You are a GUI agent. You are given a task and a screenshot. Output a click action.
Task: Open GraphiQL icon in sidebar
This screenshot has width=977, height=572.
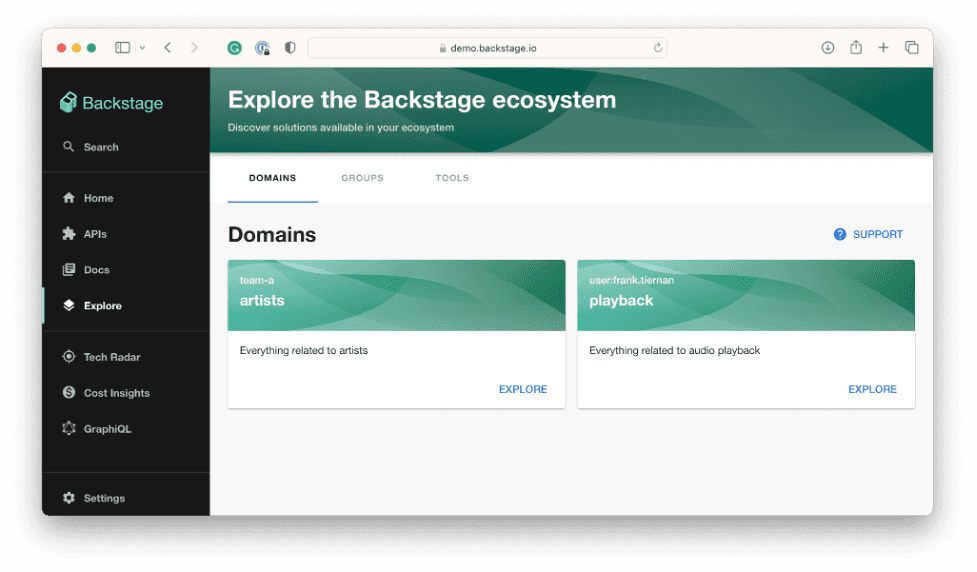click(x=69, y=429)
